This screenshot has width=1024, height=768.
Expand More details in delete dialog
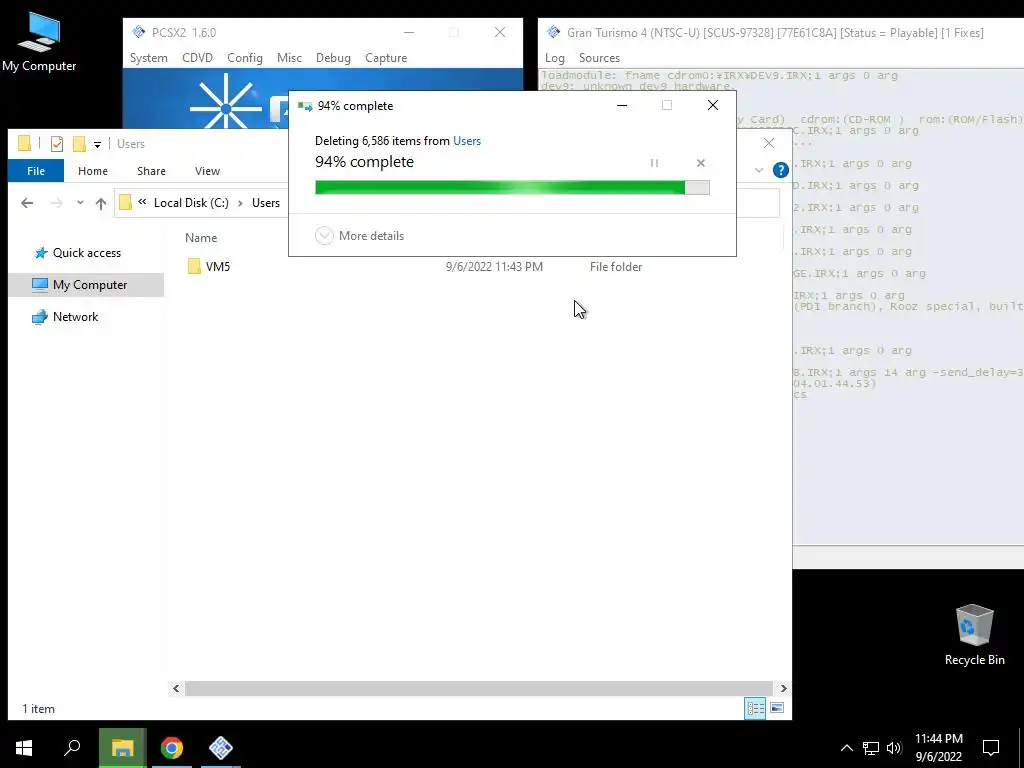360,236
